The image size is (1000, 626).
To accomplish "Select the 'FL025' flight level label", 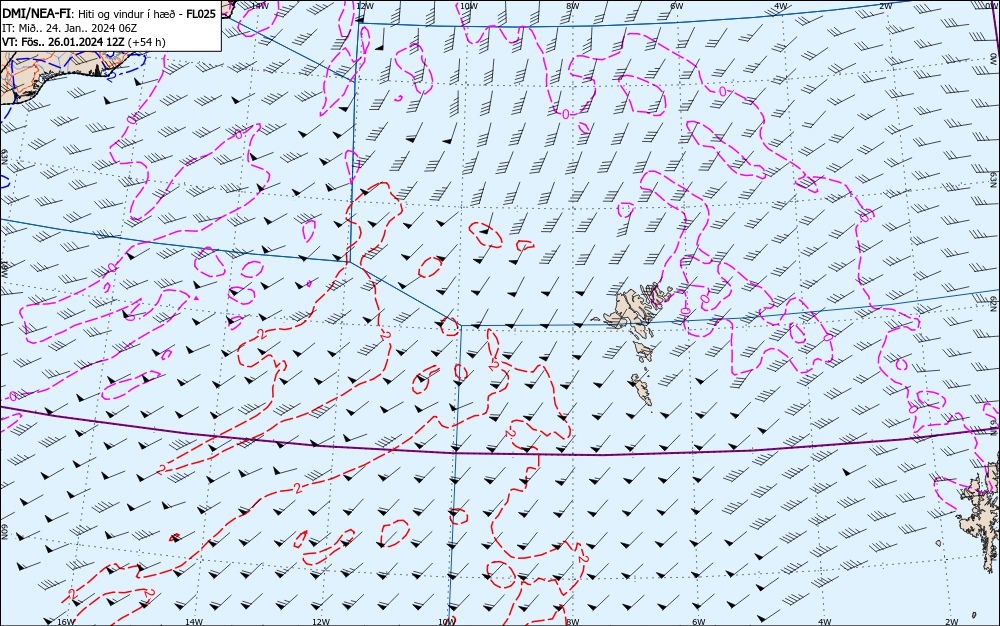I will [x=201, y=13].
